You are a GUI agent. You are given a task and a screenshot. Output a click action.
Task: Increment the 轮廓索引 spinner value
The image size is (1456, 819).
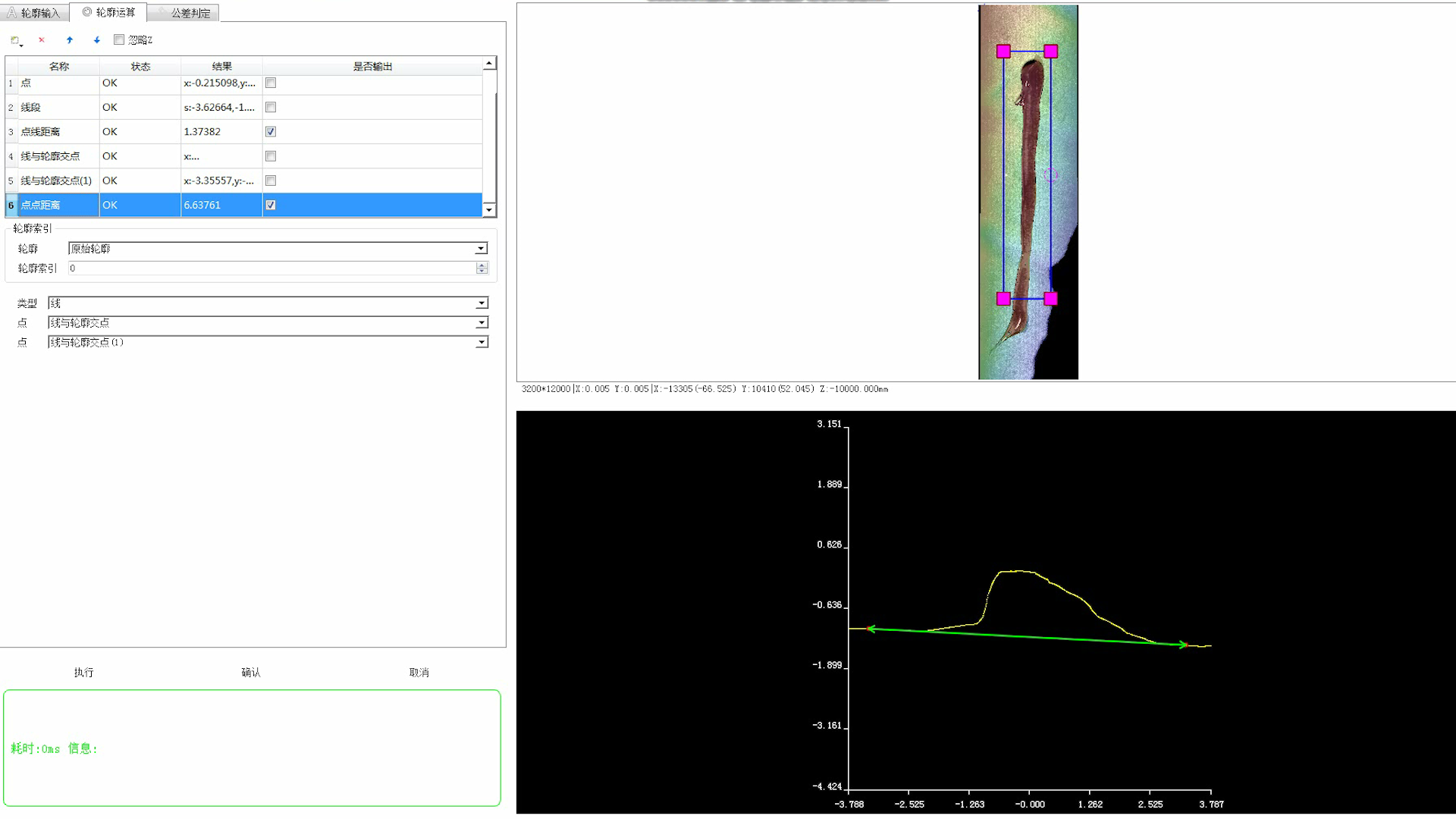(x=482, y=265)
